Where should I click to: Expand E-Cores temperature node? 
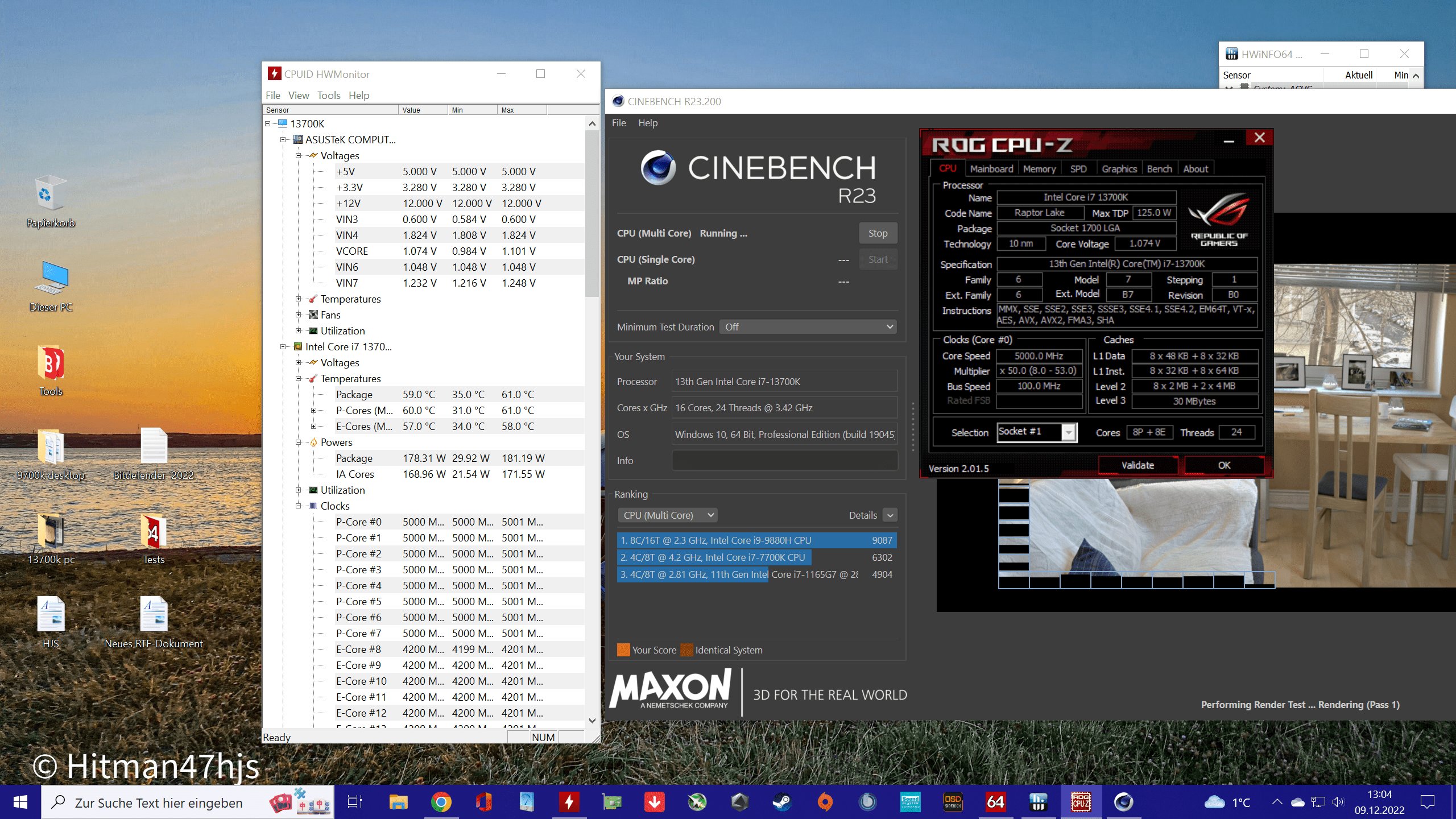[x=313, y=426]
